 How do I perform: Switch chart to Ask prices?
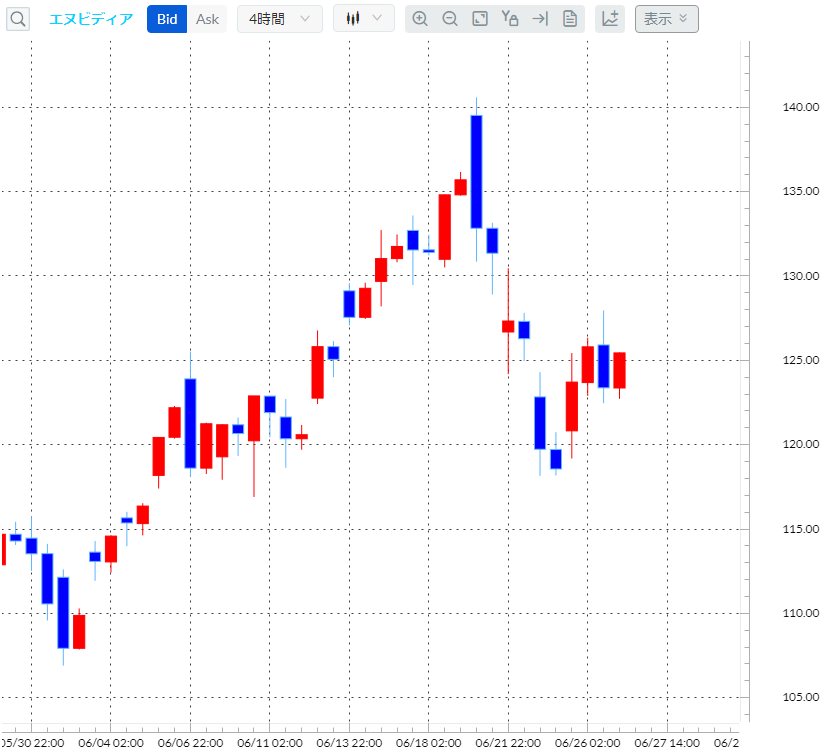[x=207, y=20]
